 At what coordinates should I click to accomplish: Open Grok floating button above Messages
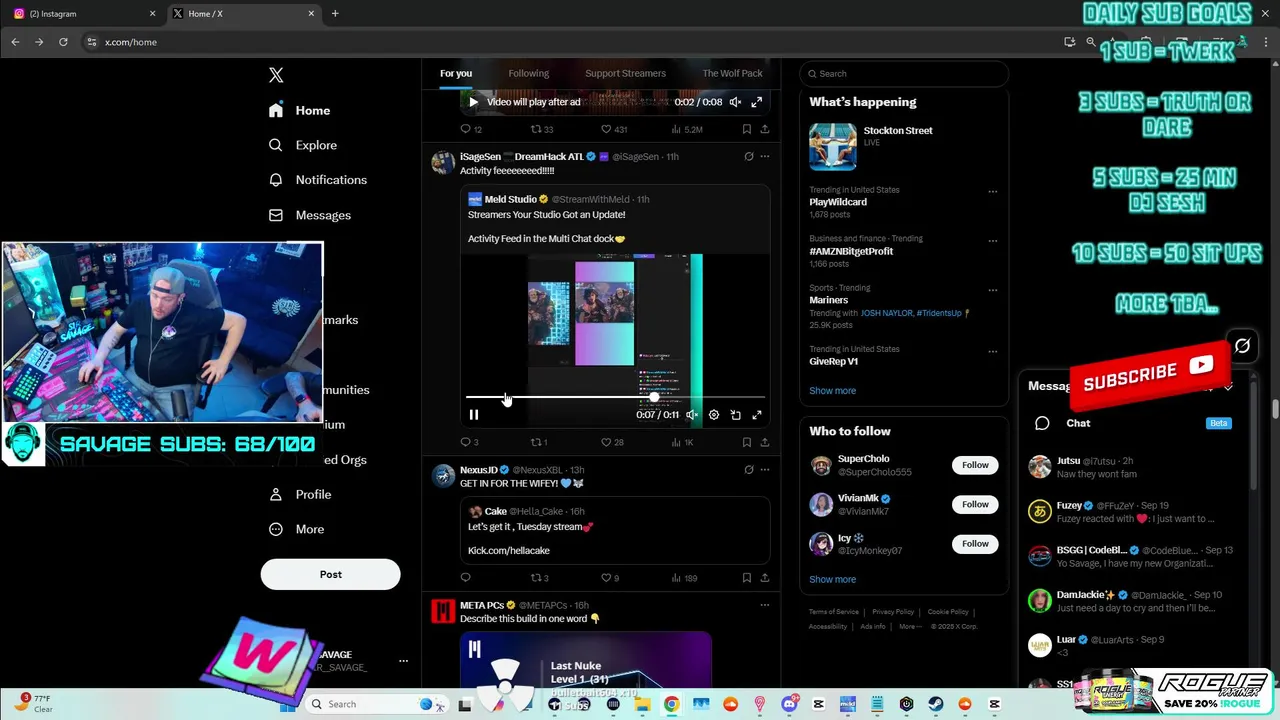(x=1242, y=346)
